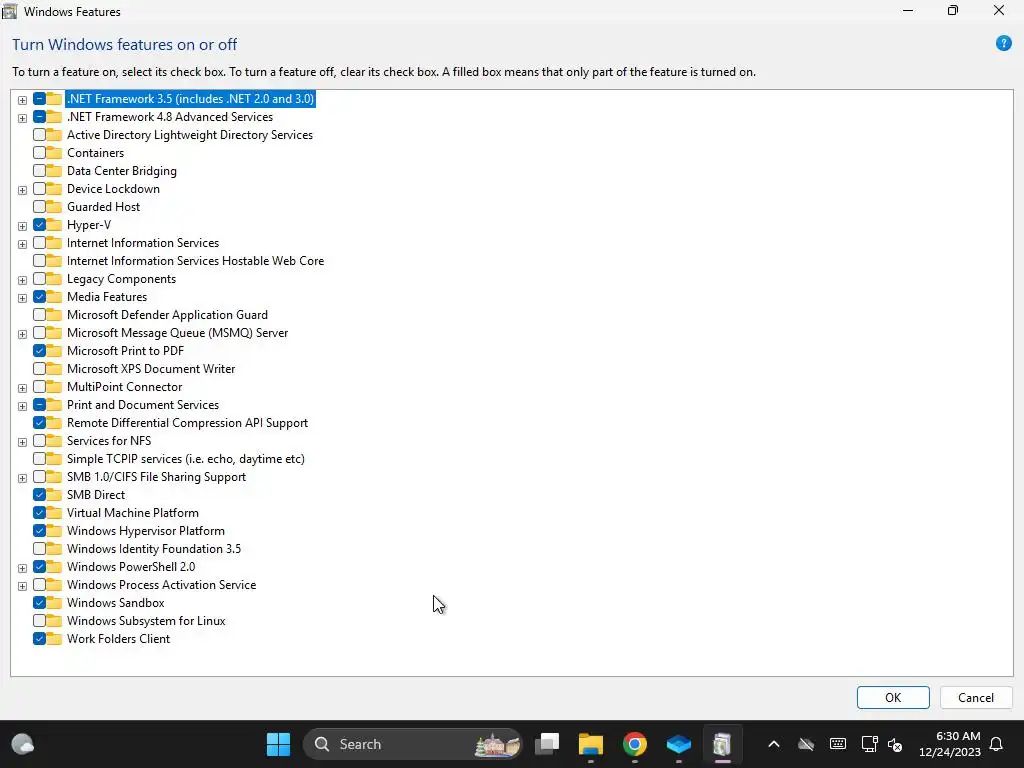Toggle Microsoft Print to PDF checkbox

[39, 351]
